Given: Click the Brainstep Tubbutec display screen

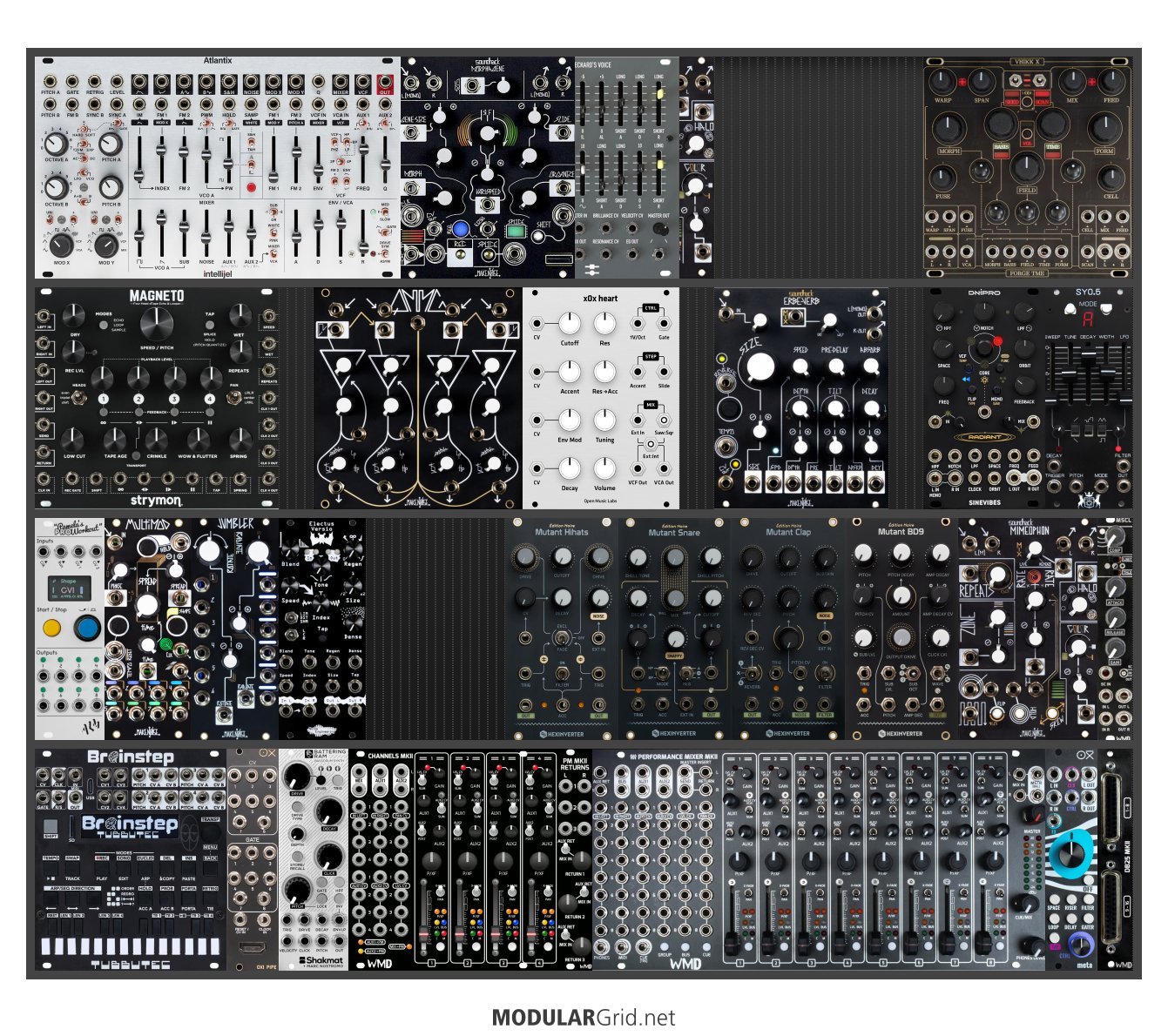Looking at the screenshot, I should (x=130, y=824).
